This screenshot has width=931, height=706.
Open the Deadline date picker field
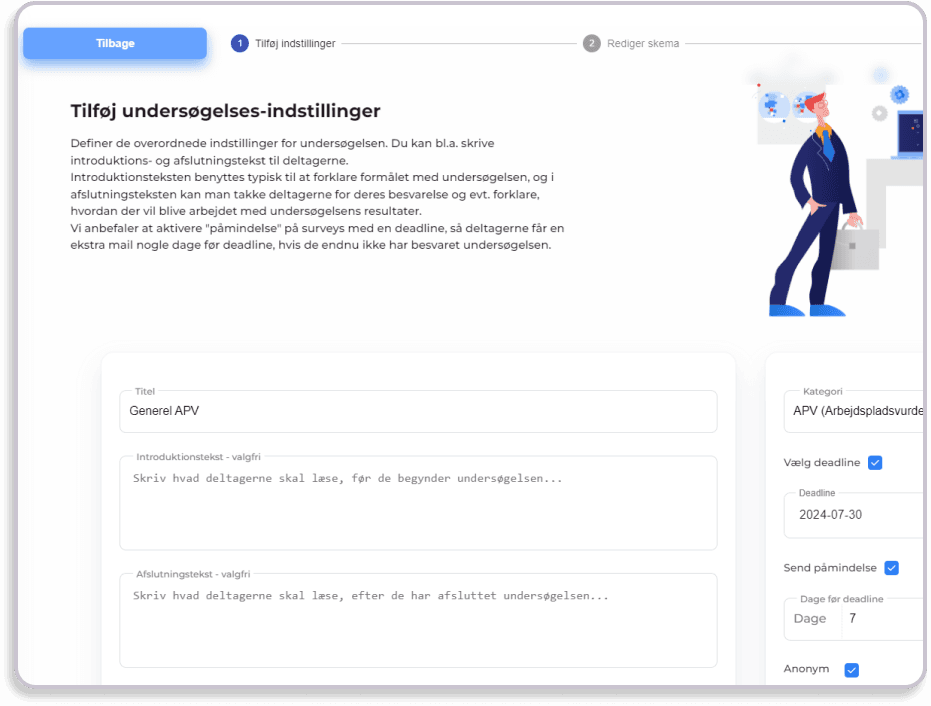tap(856, 515)
